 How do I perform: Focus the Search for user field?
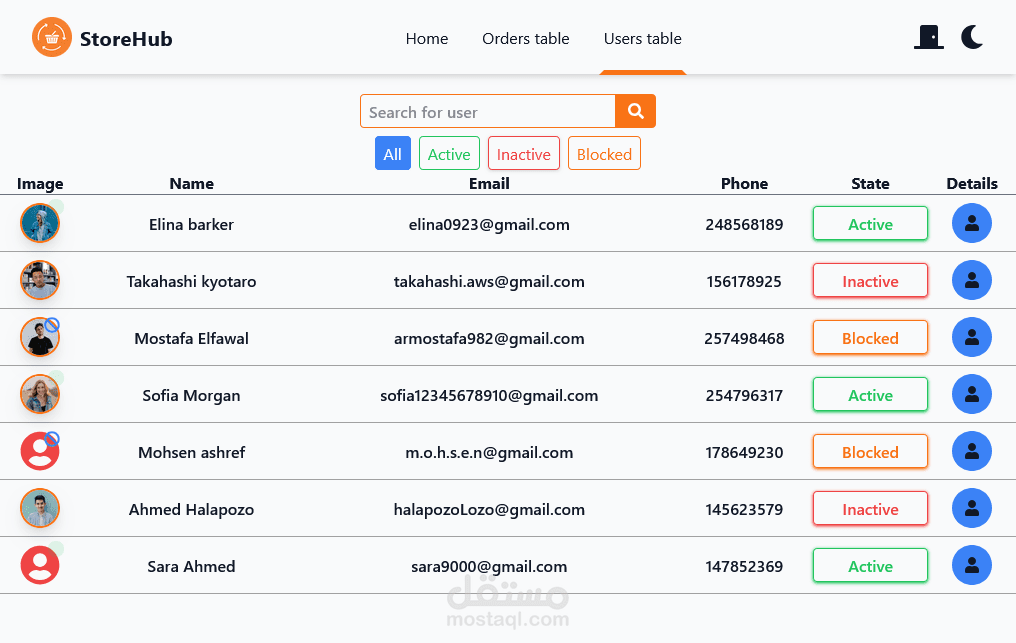pos(487,112)
